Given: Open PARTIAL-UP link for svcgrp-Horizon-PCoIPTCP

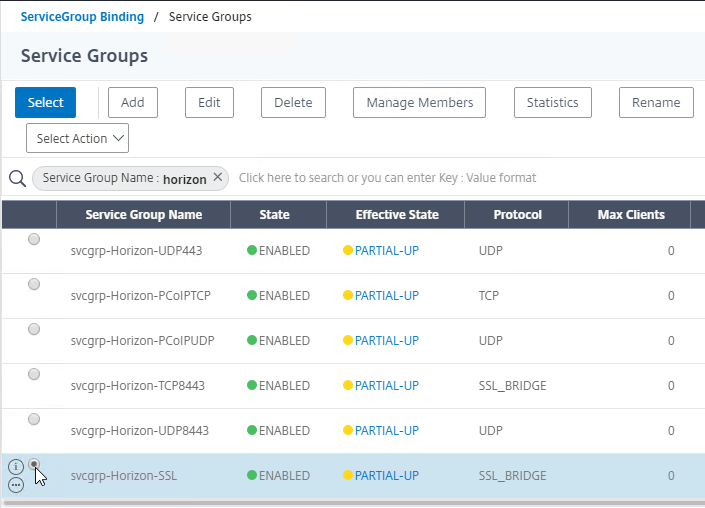Looking at the screenshot, I should [x=387, y=295].
